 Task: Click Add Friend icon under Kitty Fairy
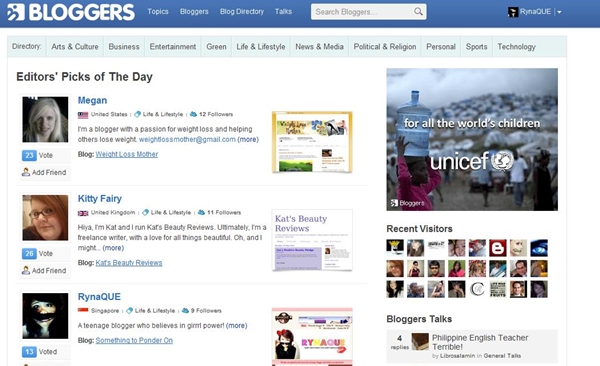(x=26, y=270)
